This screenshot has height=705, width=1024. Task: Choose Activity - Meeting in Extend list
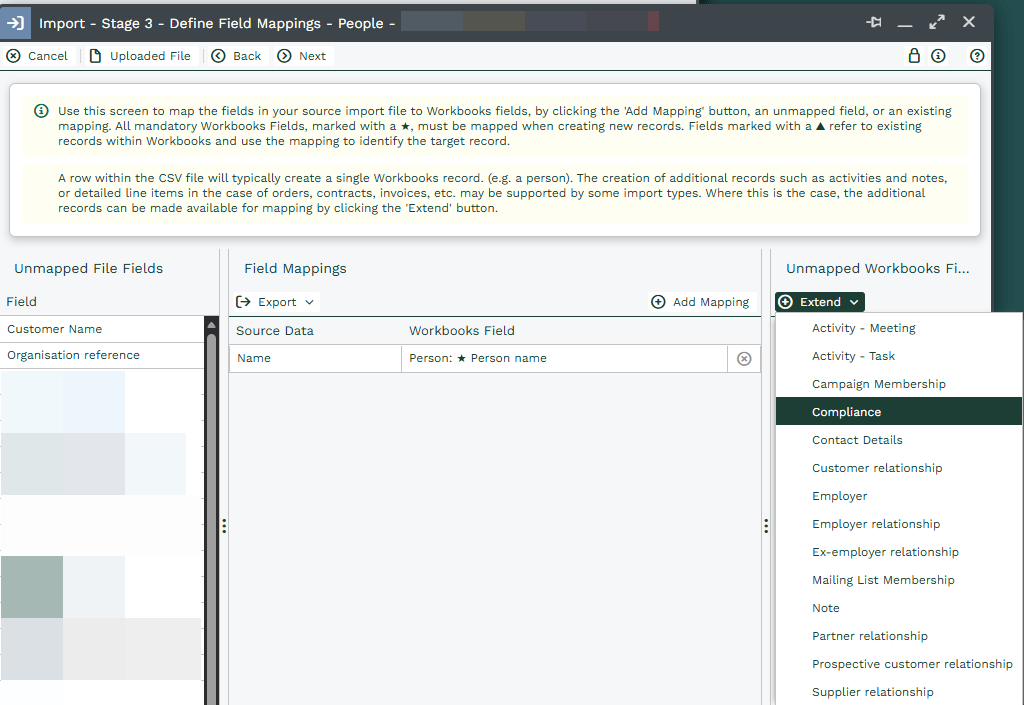[864, 328]
